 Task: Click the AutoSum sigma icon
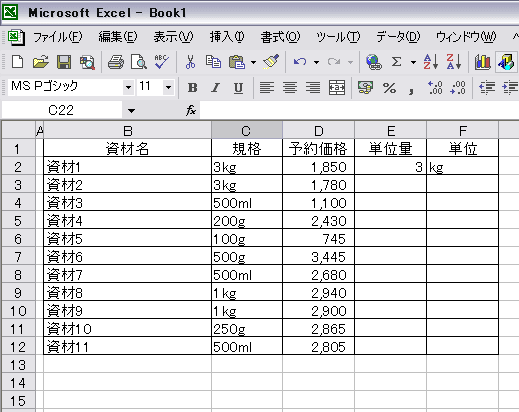pyautogui.click(x=396, y=62)
